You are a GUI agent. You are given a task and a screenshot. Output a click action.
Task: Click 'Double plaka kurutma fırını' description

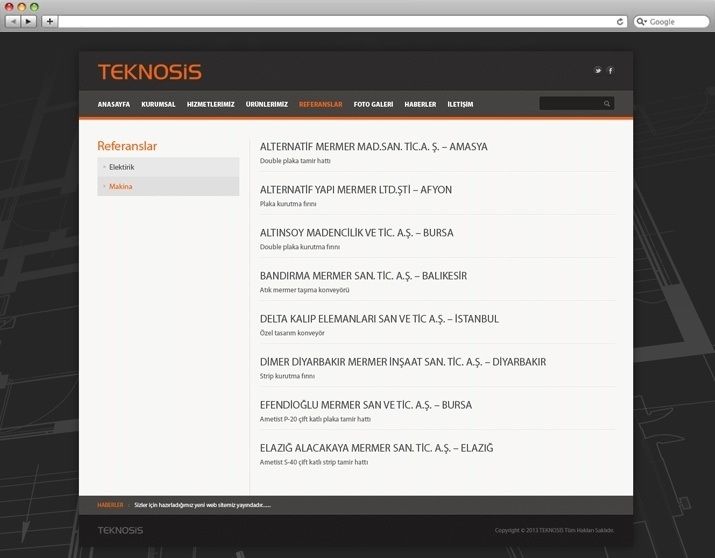[x=300, y=247]
